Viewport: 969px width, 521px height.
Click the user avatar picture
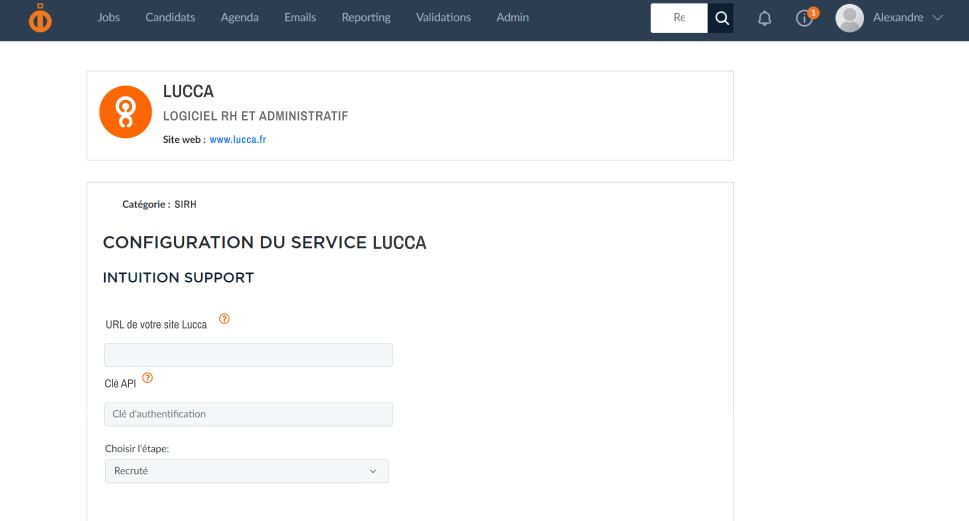click(x=850, y=18)
